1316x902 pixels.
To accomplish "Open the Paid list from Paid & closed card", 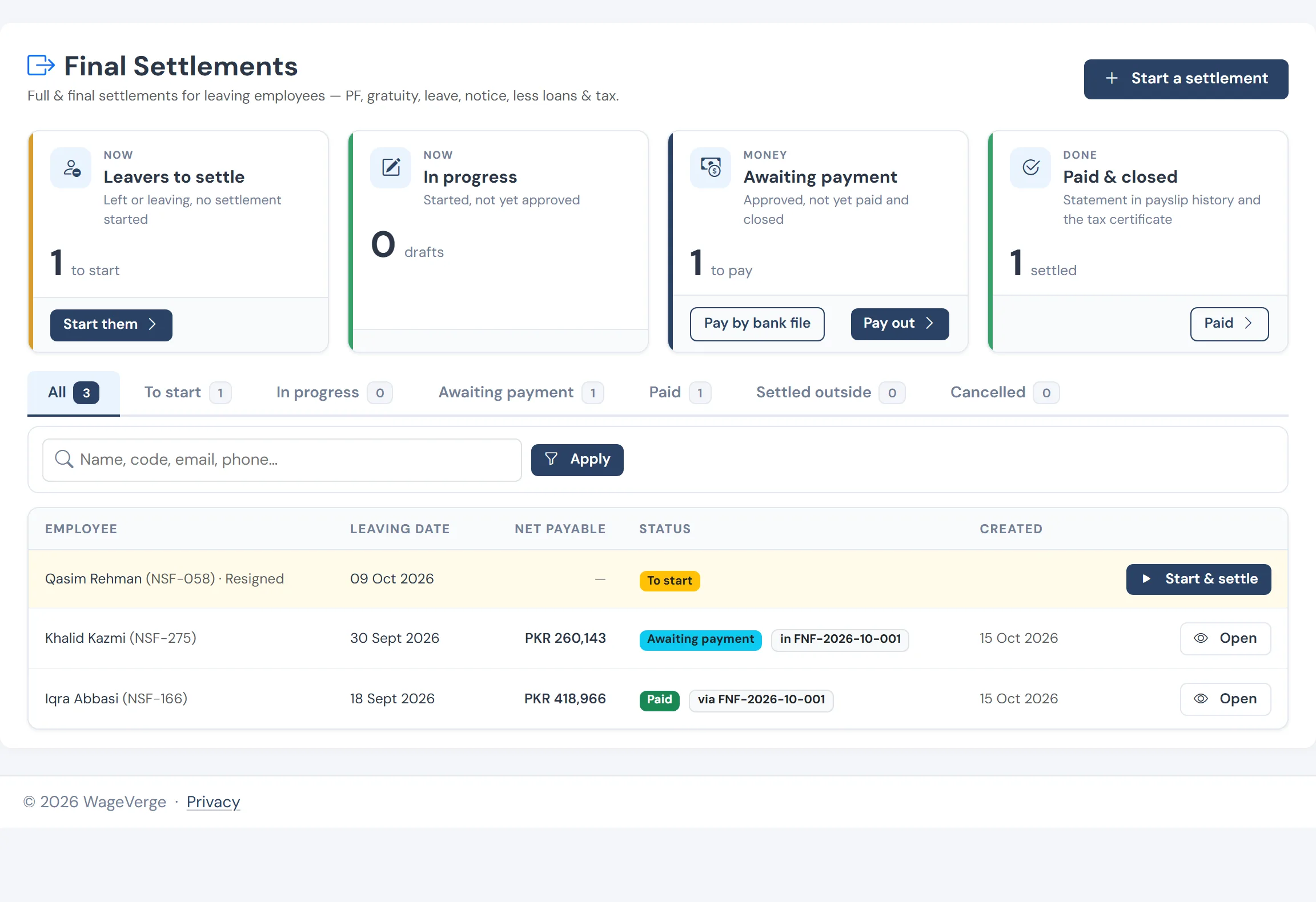I will pyautogui.click(x=1229, y=324).
